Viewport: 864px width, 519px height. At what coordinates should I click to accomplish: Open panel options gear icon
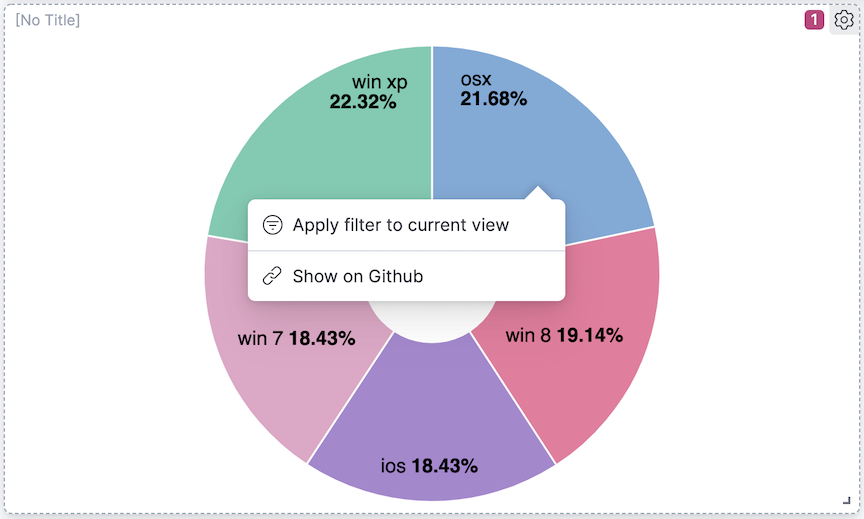click(x=843, y=20)
